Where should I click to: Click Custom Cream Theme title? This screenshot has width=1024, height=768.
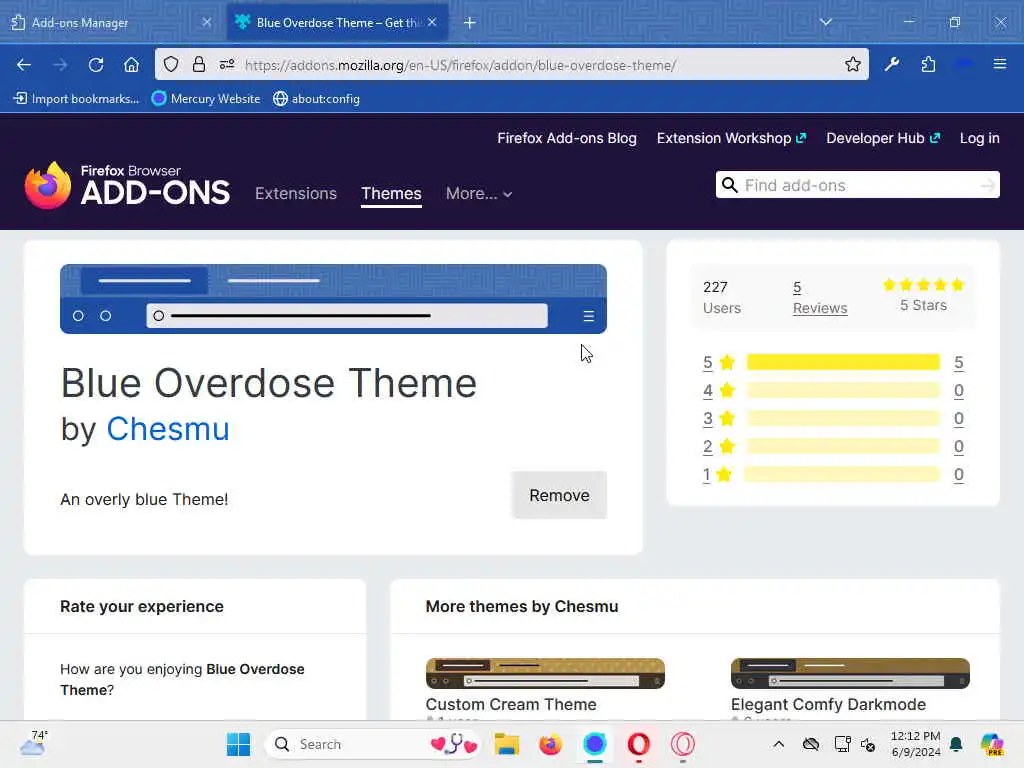tap(511, 704)
